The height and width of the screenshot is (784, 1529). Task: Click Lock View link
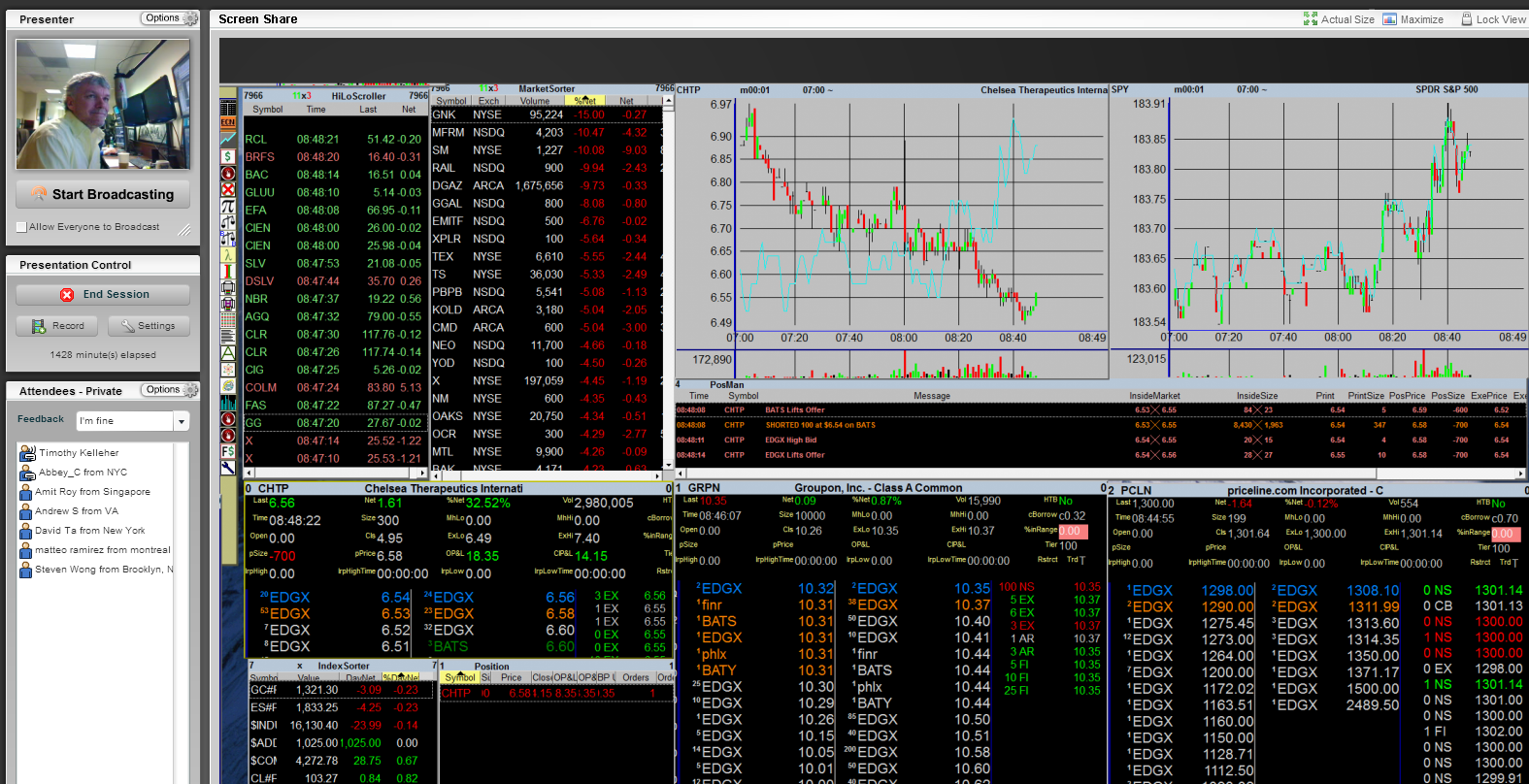pos(1501,19)
